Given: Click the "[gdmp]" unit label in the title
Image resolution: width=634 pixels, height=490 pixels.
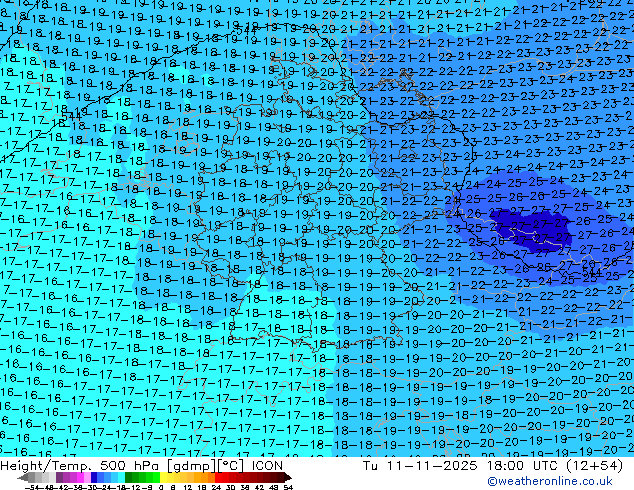Looking at the screenshot, I should [191, 466].
